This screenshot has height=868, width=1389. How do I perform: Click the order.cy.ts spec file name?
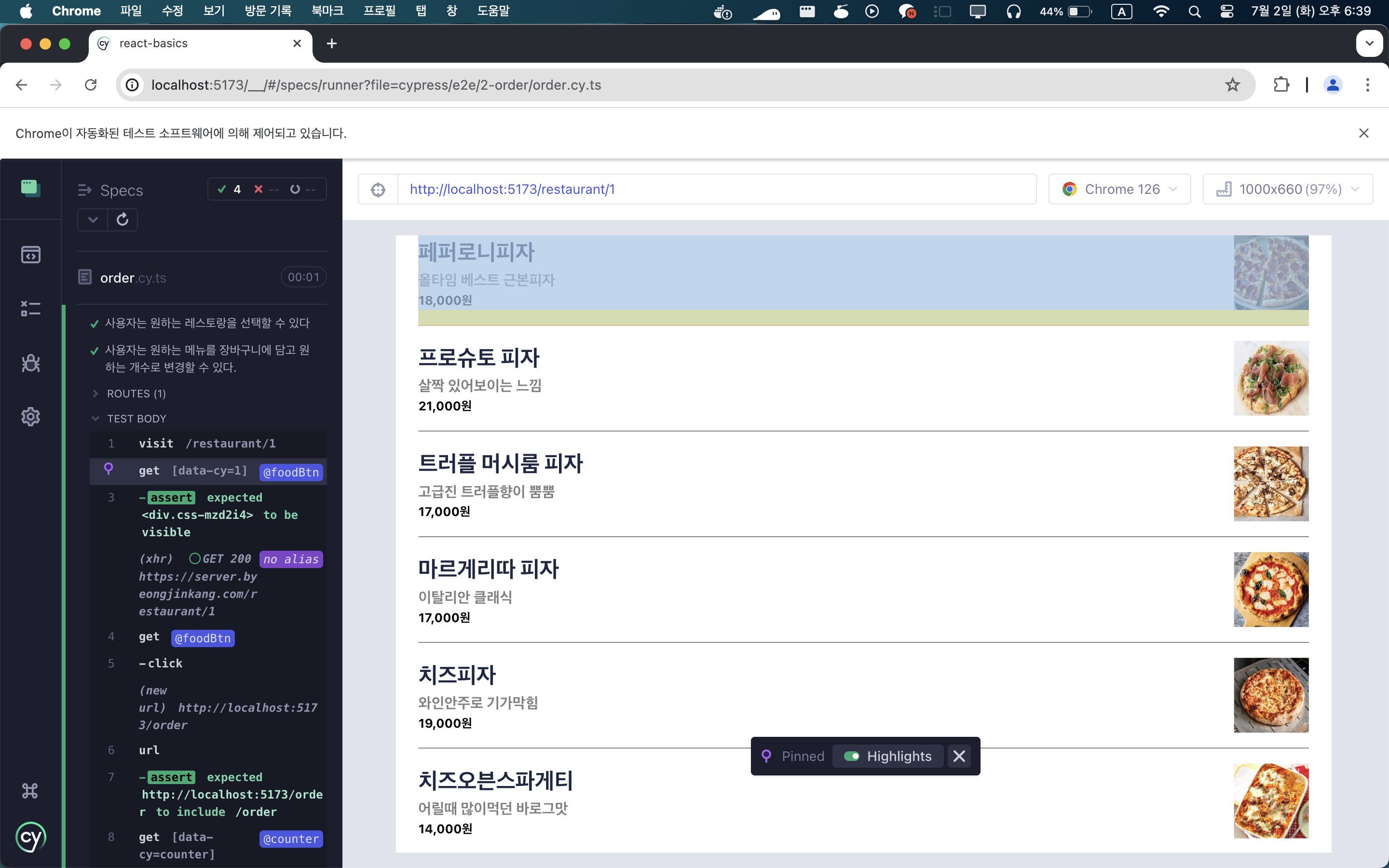tap(133, 278)
